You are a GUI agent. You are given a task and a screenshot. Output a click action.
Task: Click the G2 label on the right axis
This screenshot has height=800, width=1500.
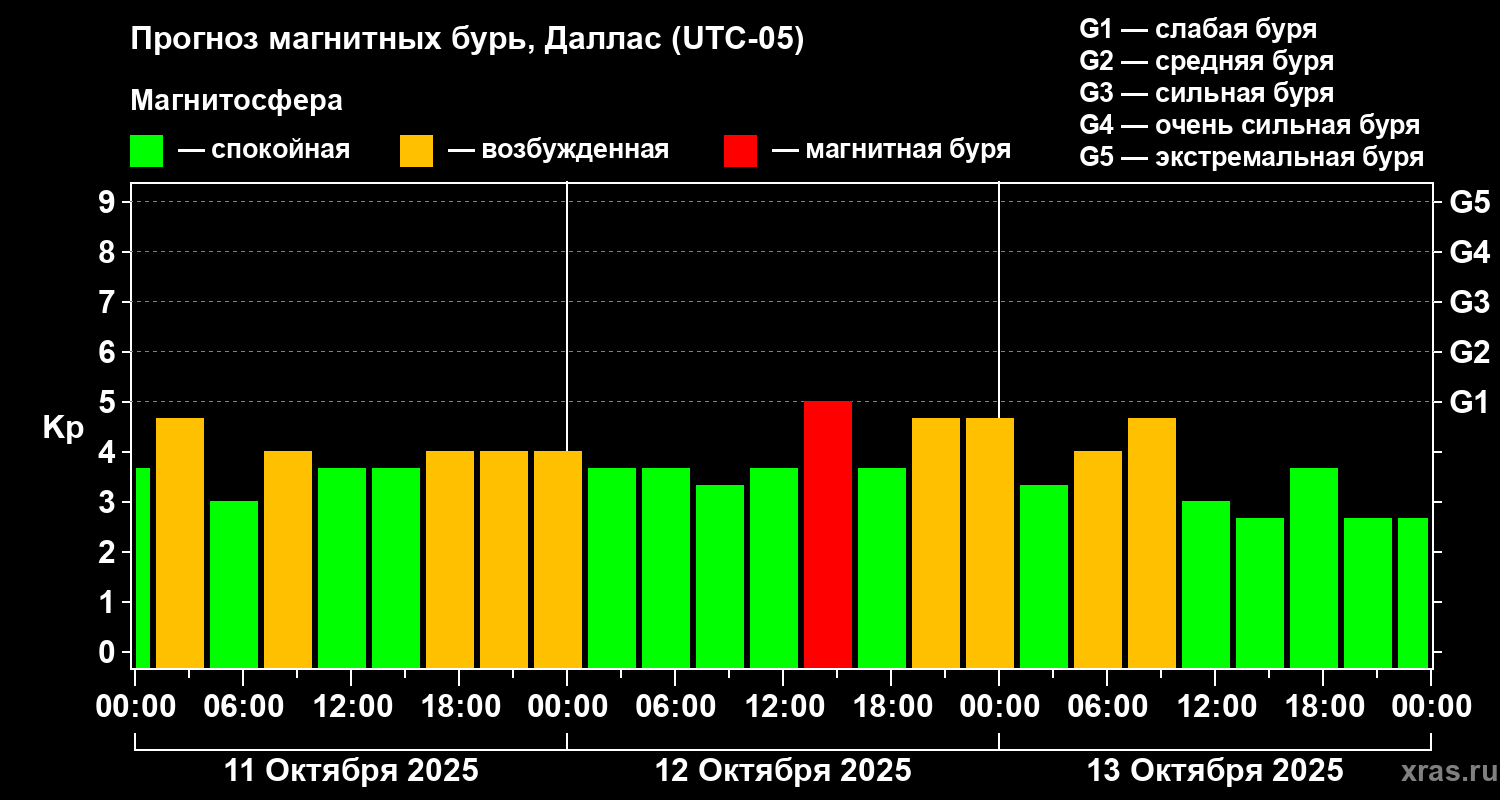pos(1470,352)
